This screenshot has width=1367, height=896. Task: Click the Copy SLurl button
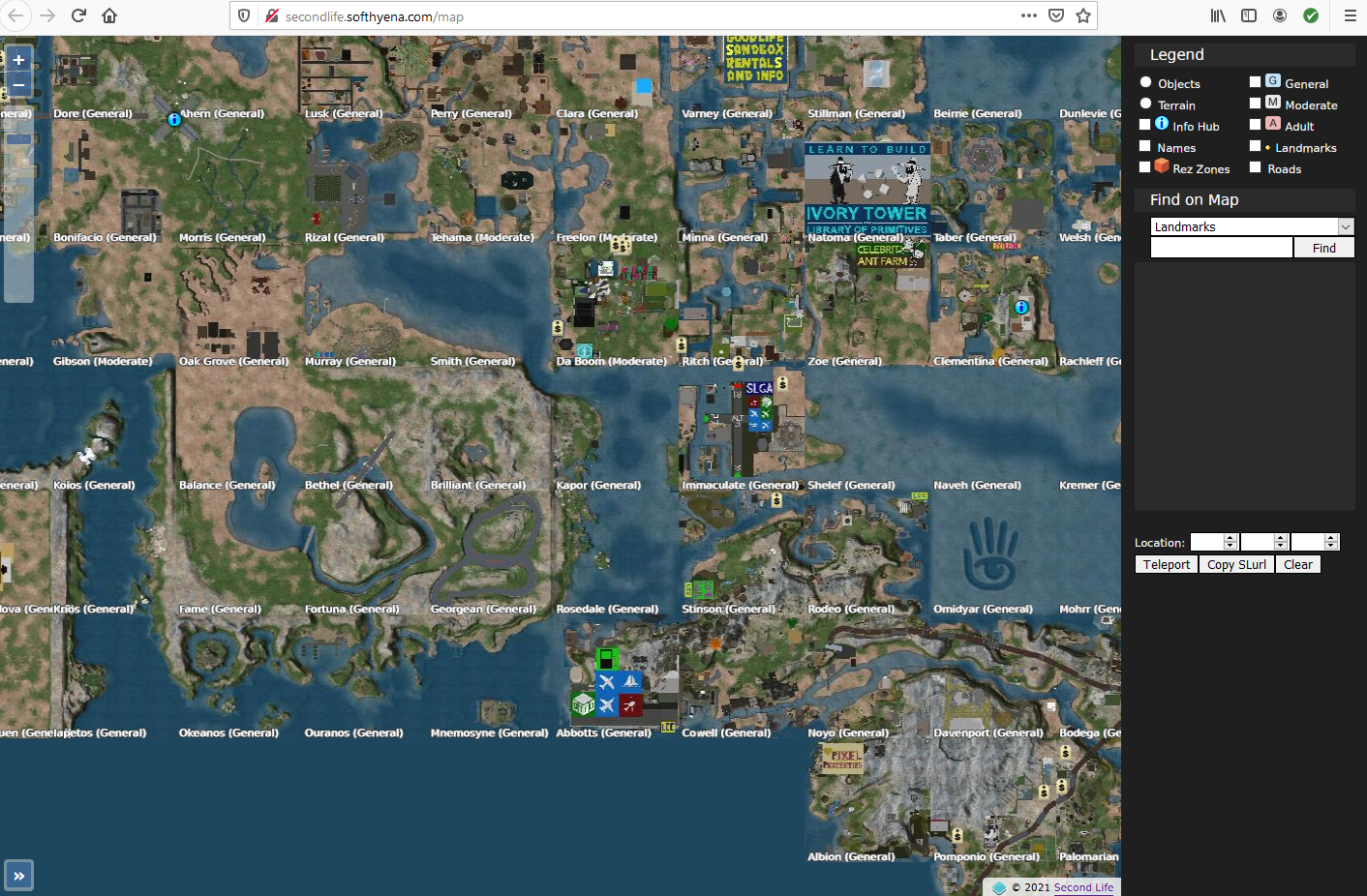pyautogui.click(x=1236, y=564)
